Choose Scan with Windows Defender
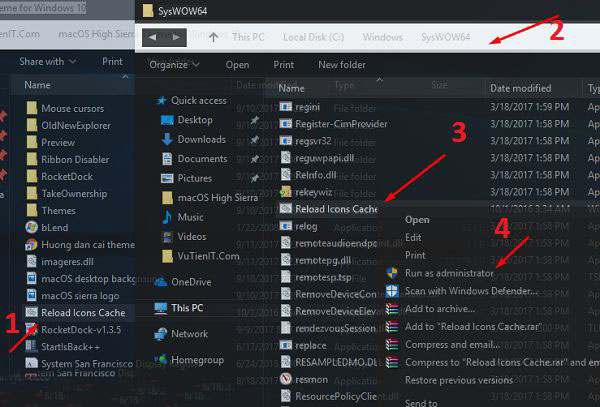The width and height of the screenshot is (600, 407). (x=471, y=291)
